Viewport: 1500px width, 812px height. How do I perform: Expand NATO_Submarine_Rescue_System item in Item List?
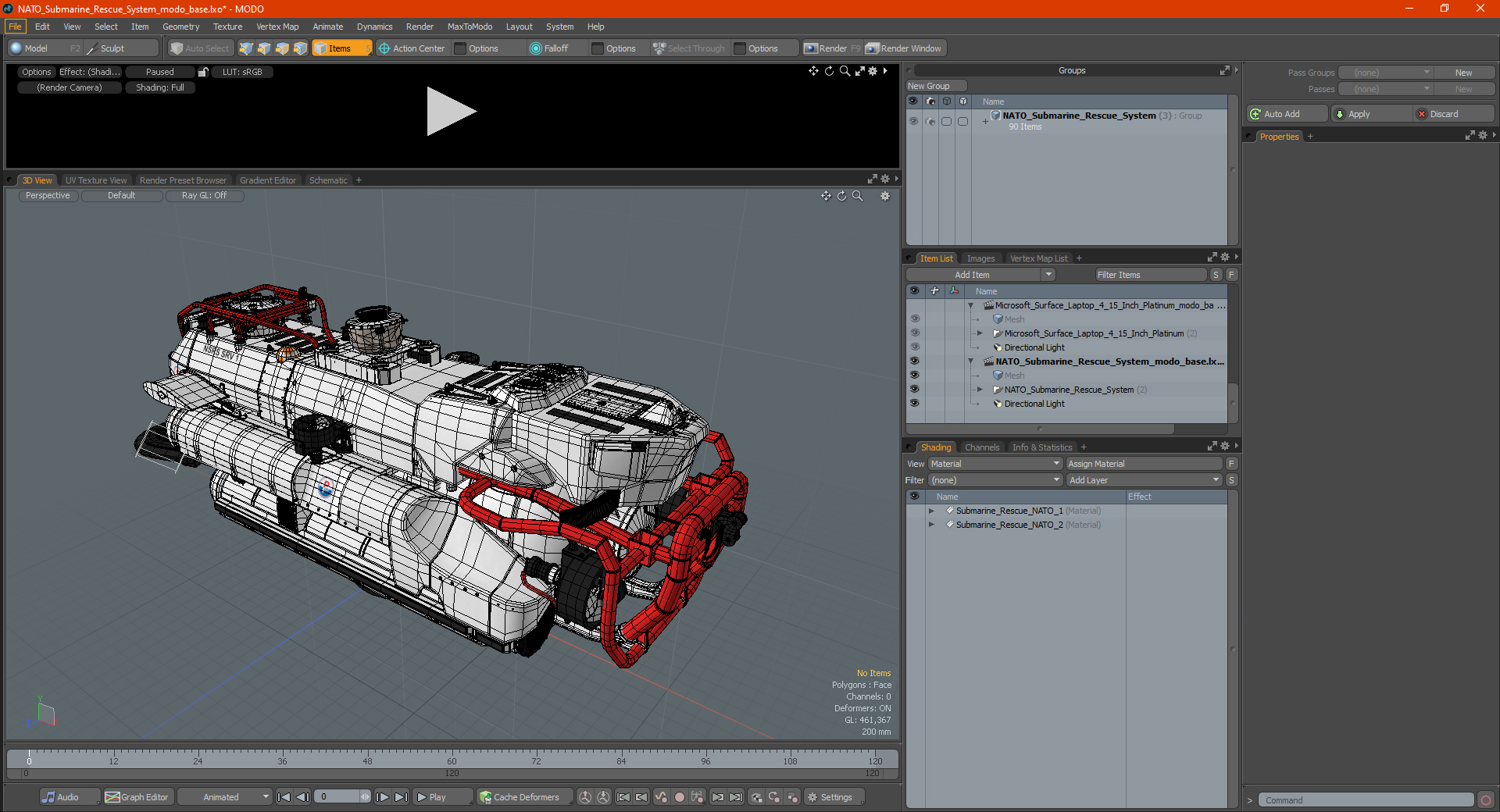click(x=980, y=390)
